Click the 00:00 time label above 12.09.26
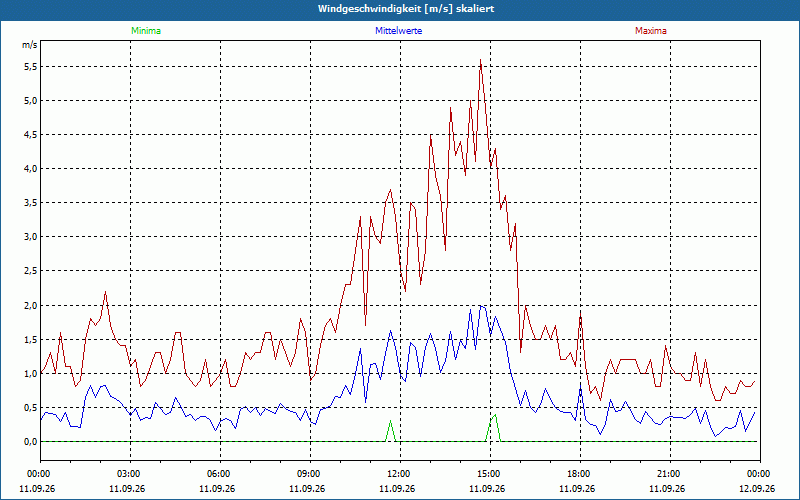This screenshot has width=800, height=500. [758, 474]
